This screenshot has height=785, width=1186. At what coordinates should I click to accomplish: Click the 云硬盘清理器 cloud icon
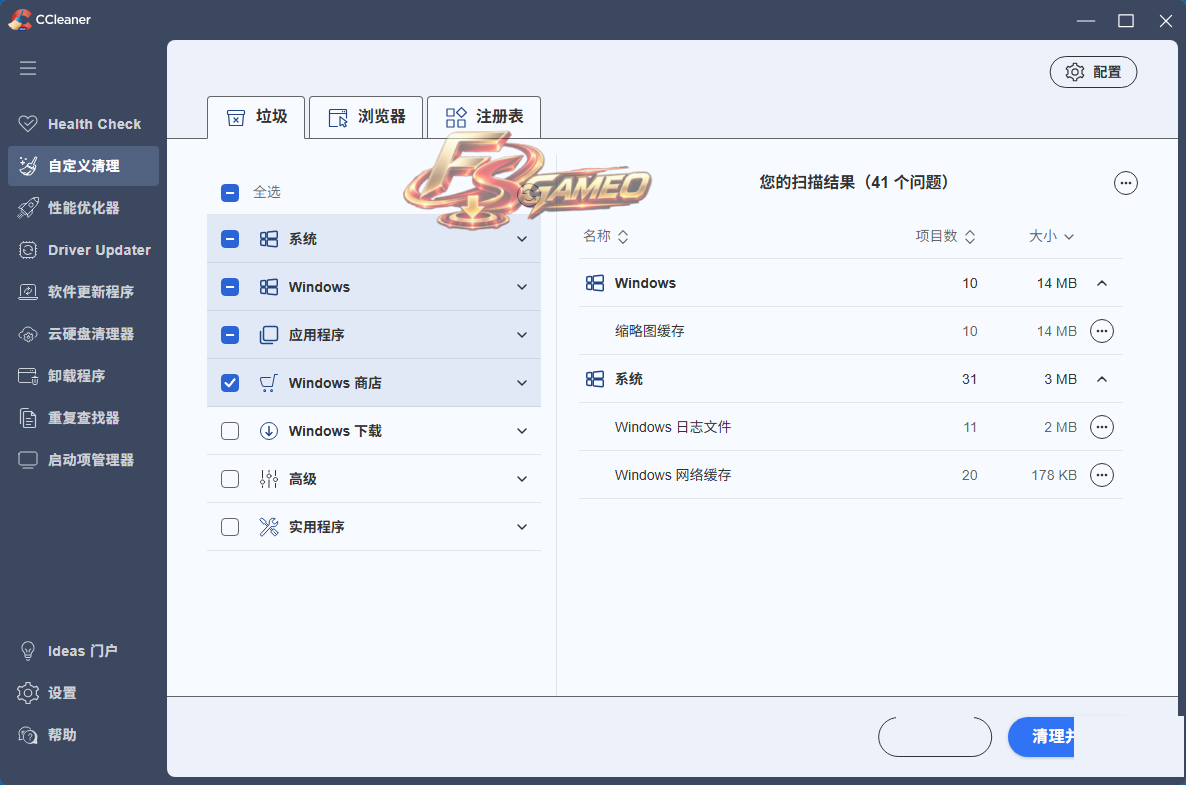tap(28, 334)
